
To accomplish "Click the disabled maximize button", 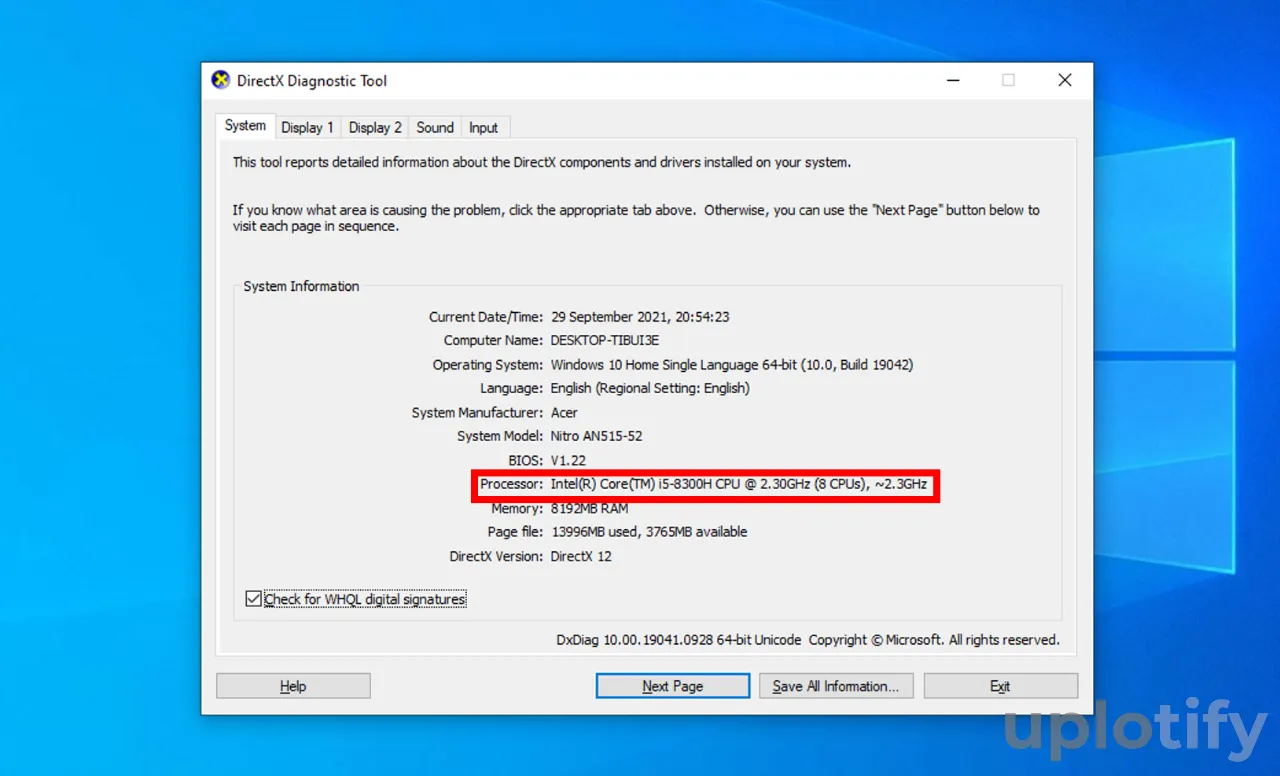I will [x=1008, y=80].
